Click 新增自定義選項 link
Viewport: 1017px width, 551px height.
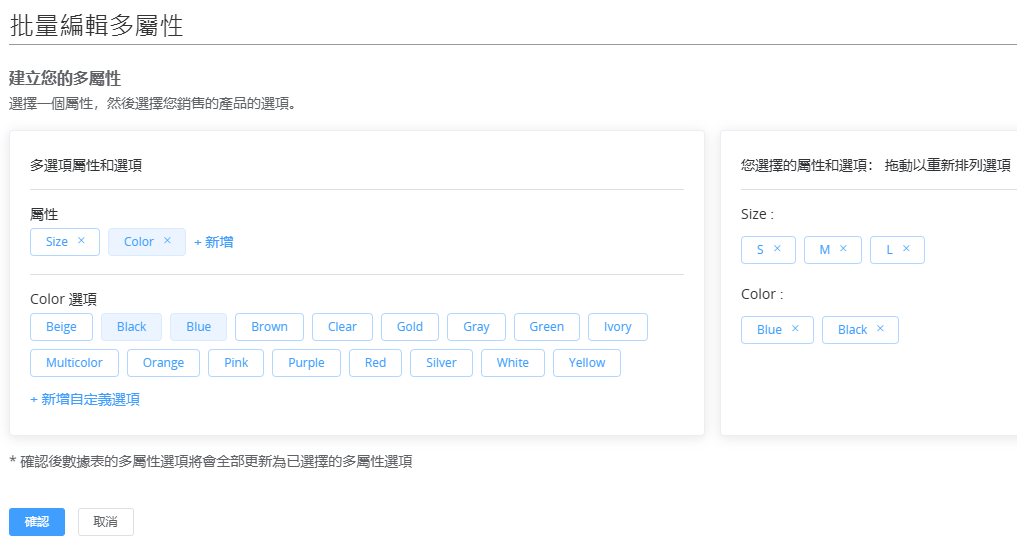click(x=85, y=400)
